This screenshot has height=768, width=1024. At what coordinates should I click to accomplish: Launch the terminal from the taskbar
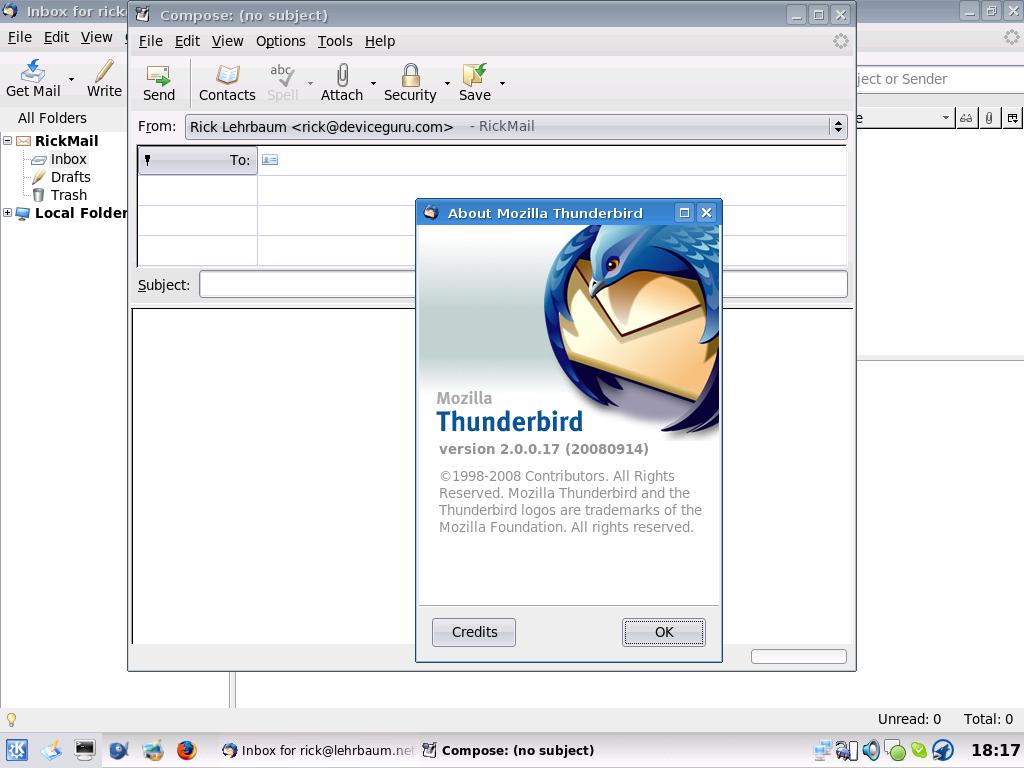coord(84,750)
